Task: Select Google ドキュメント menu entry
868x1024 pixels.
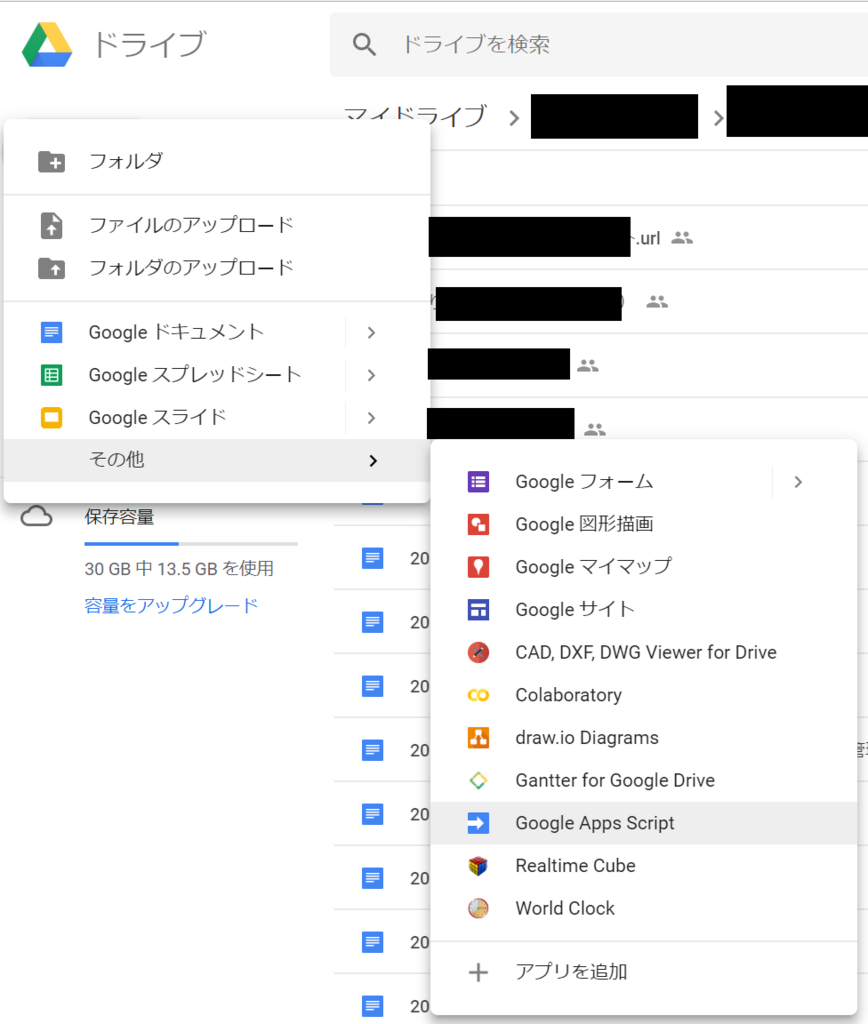Action: click(x=217, y=332)
